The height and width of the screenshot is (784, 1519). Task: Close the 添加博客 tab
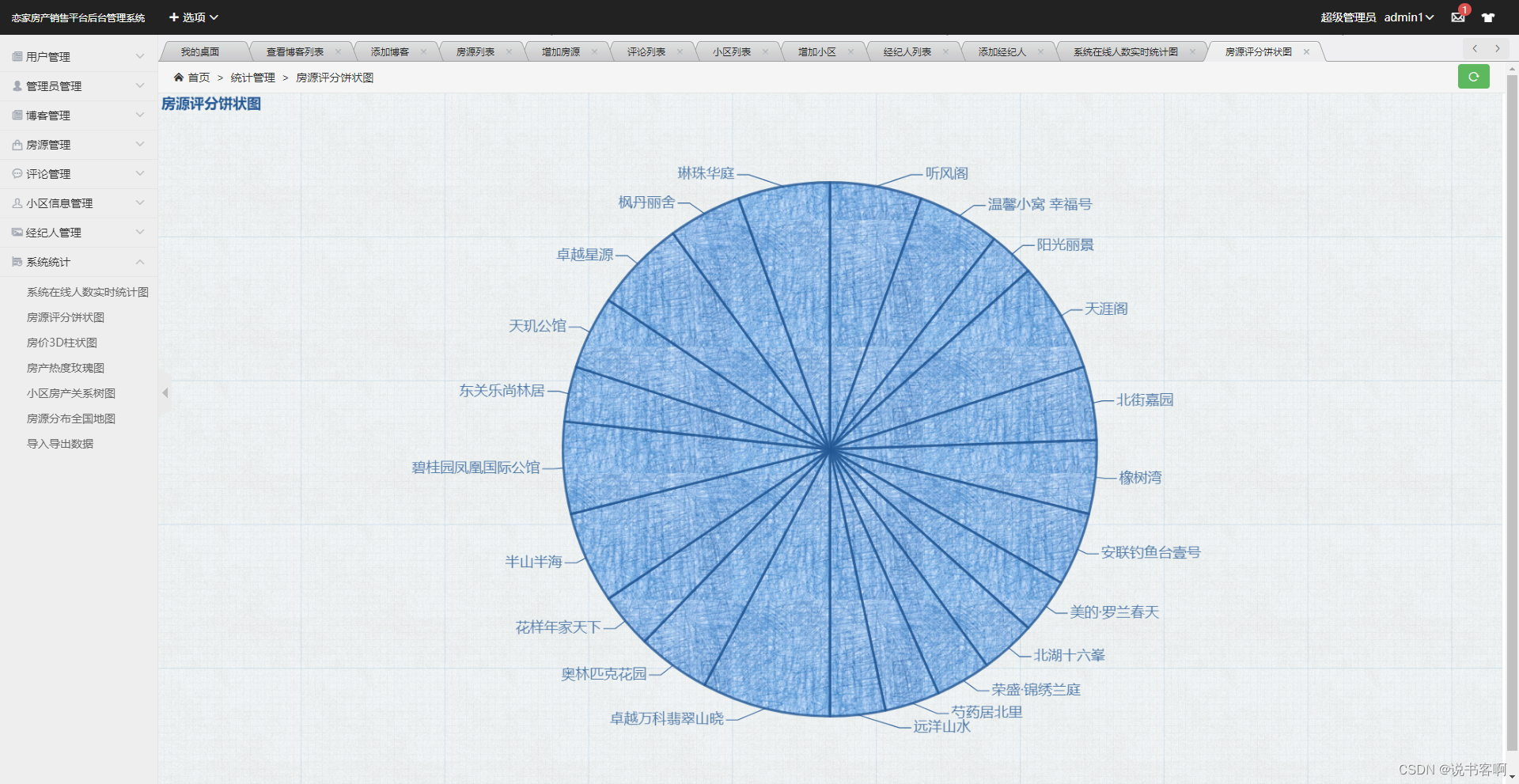click(423, 52)
